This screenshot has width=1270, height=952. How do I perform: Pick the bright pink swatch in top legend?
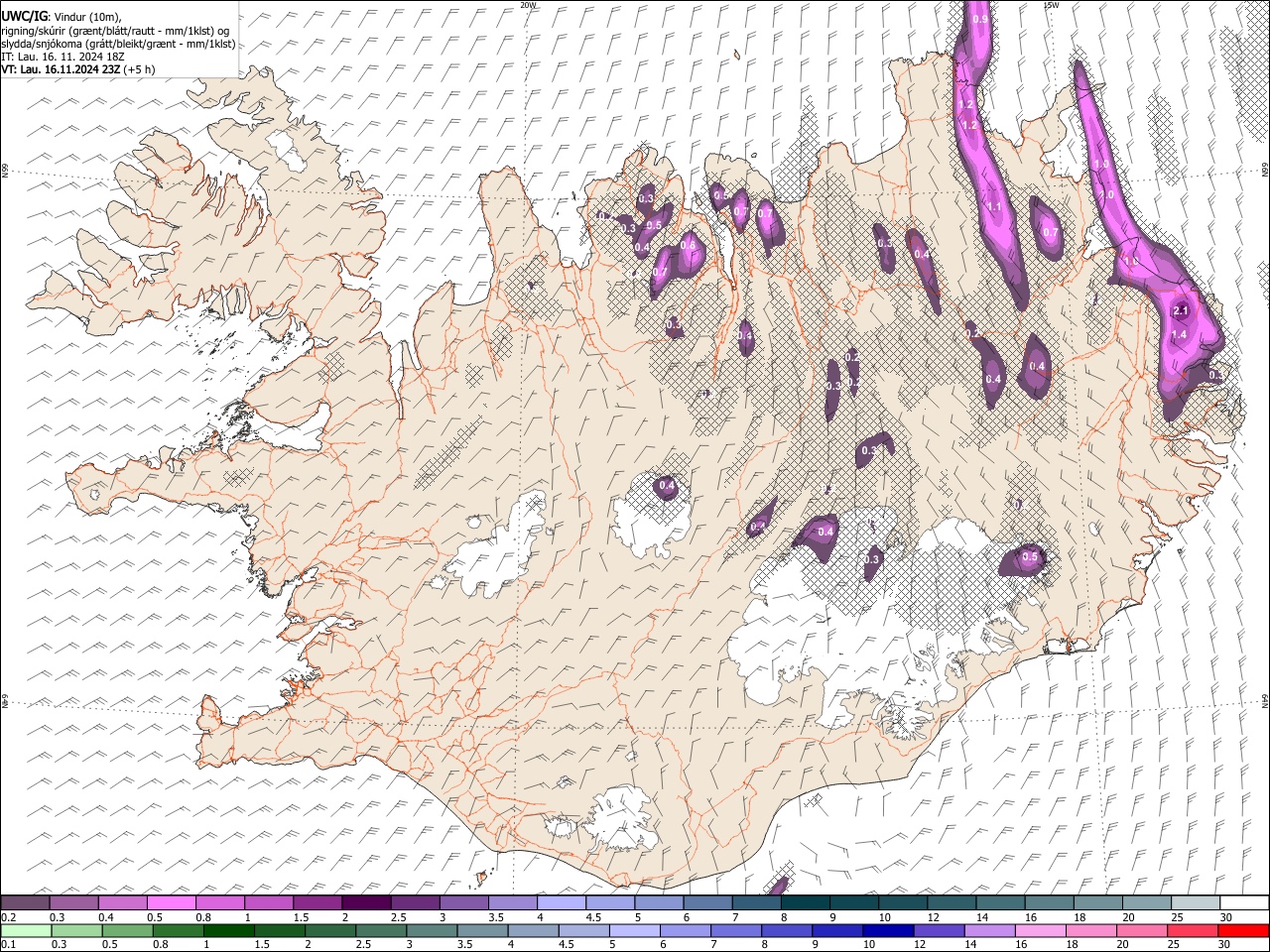171,902
